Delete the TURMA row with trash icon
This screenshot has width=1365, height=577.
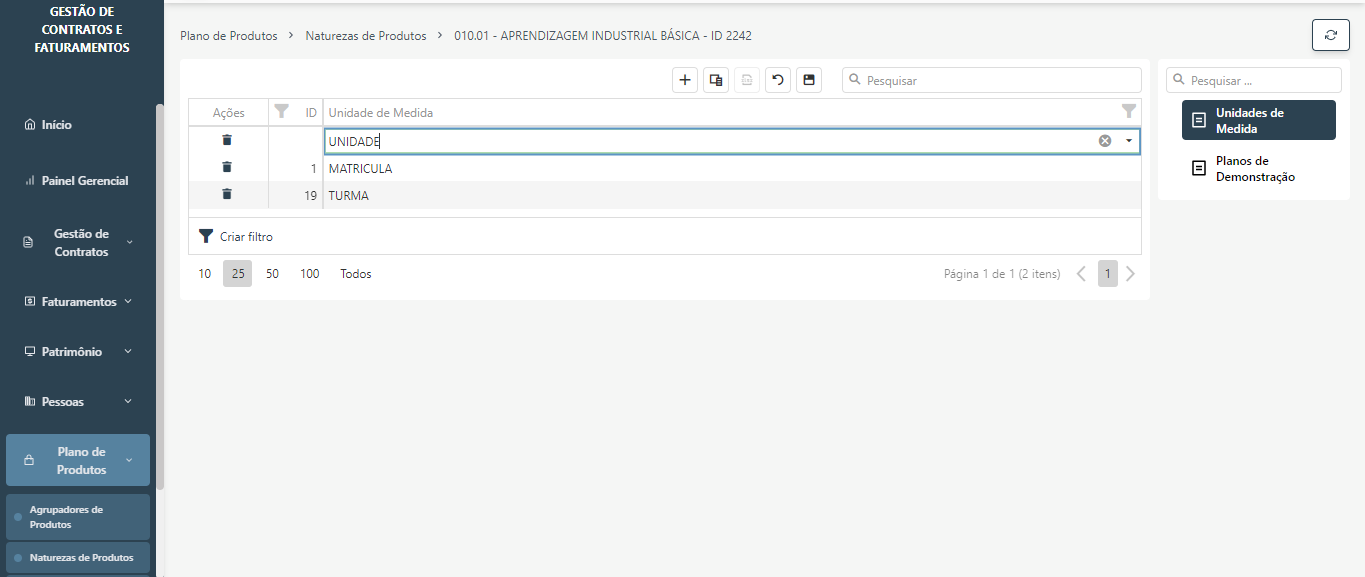227,194
